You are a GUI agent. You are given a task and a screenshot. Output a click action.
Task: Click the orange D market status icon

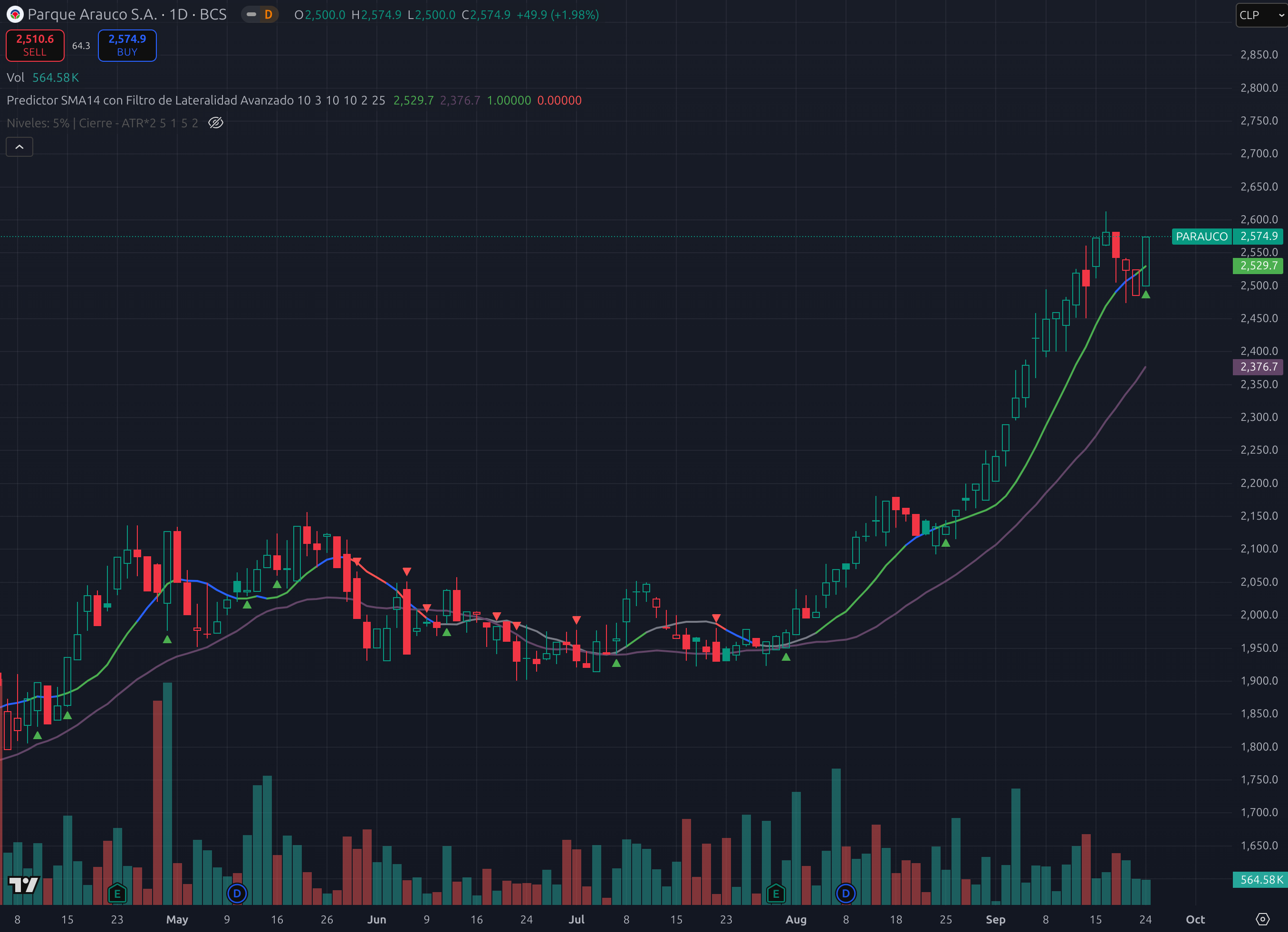point(269,15)
